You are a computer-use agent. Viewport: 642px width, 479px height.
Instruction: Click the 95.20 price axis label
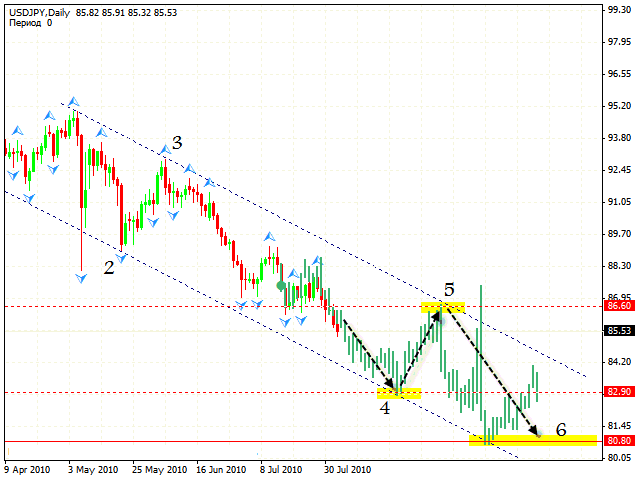619,106
